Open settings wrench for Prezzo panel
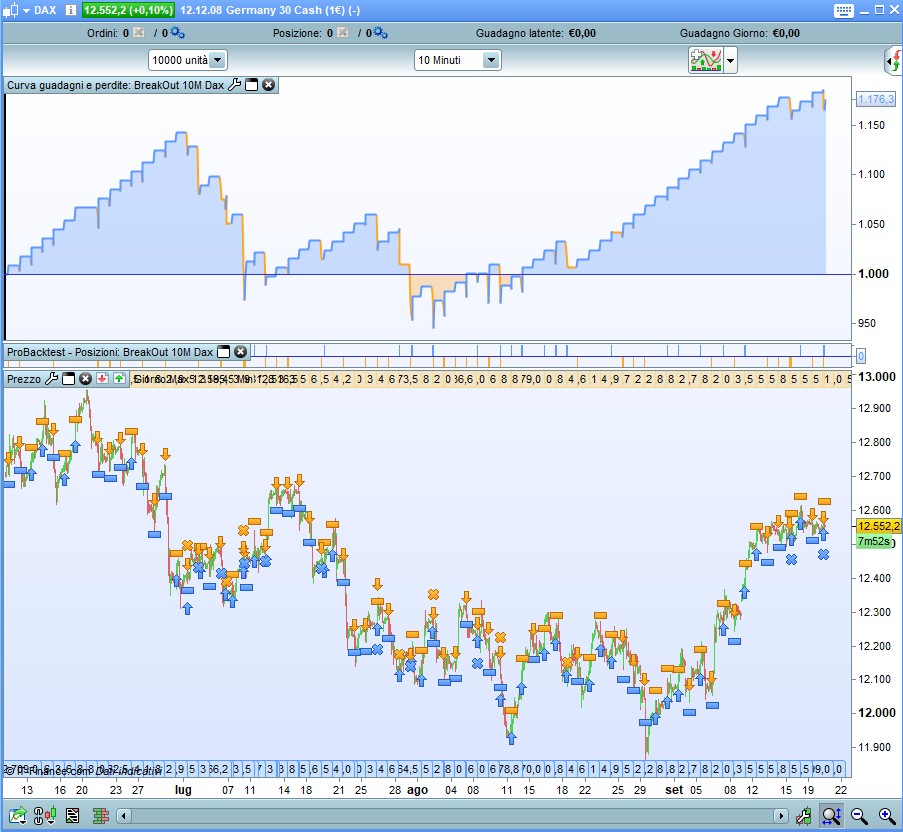The image size is (903, 832). point(51,379)
